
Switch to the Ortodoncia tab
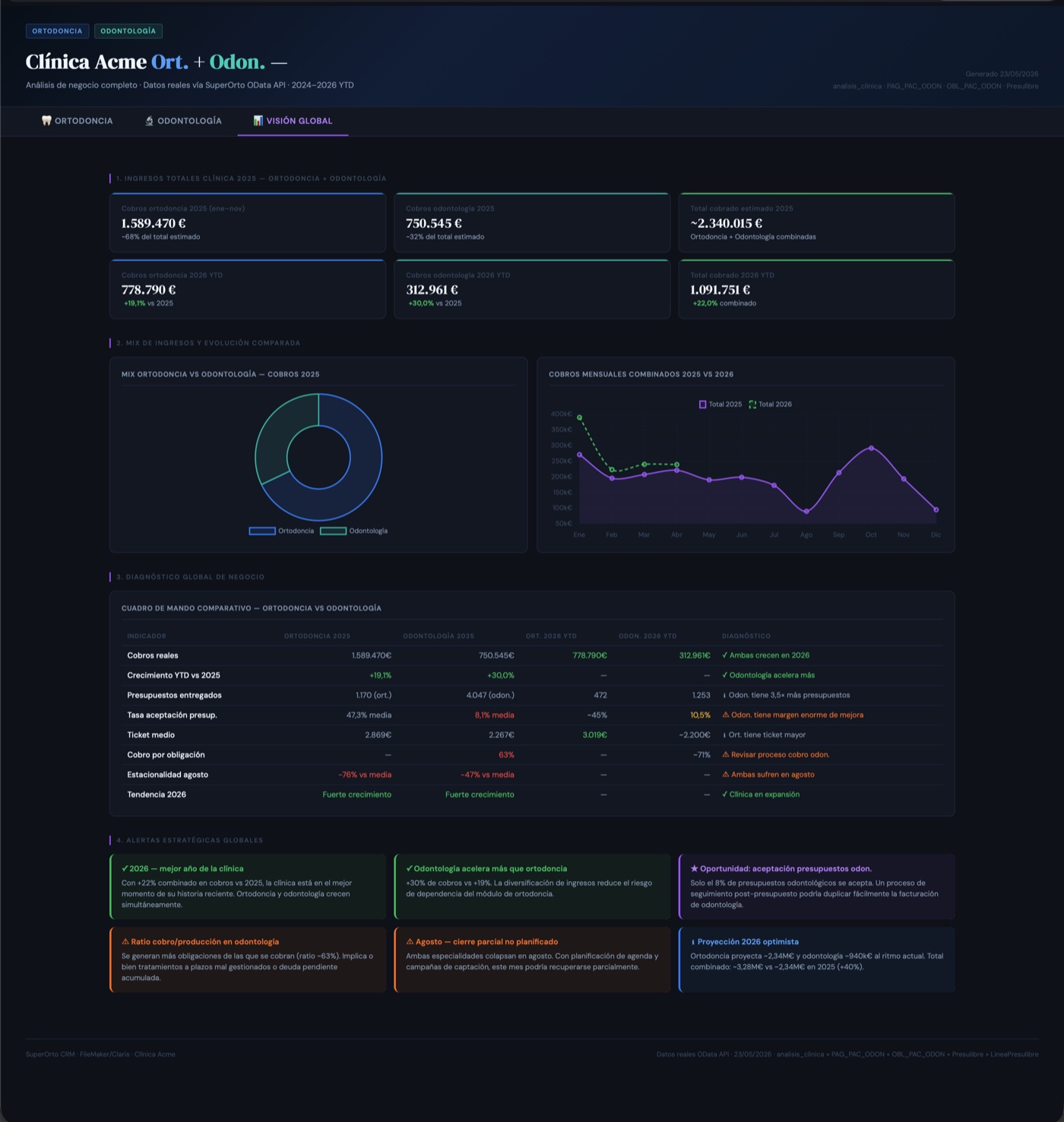77,121
